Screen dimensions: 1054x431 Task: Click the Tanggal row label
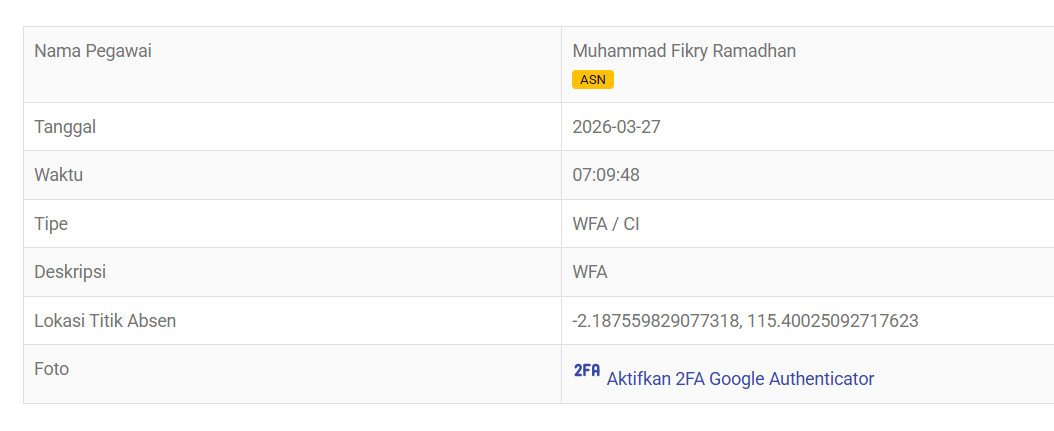coord(65,127)
